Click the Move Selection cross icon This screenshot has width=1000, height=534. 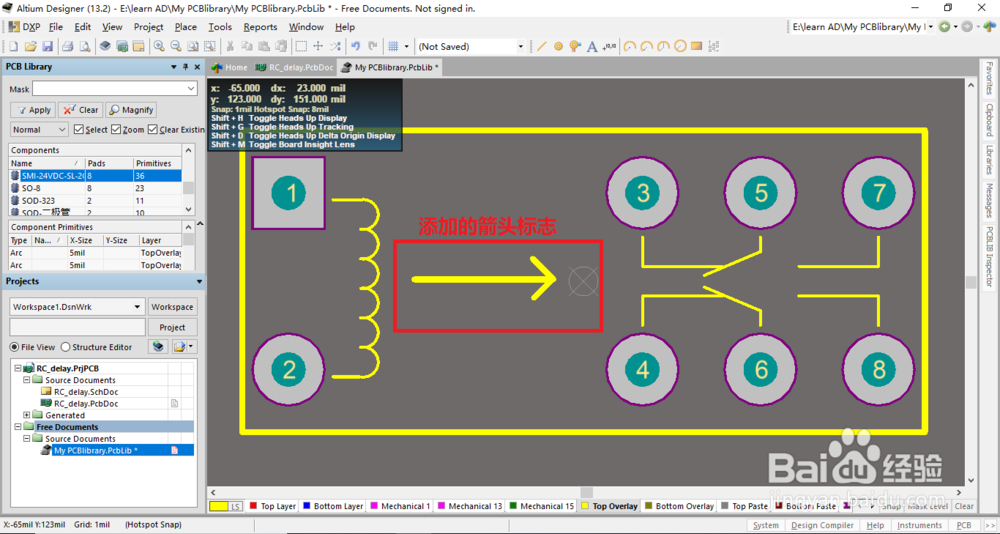pyautogui.click(x=318, y=47)
